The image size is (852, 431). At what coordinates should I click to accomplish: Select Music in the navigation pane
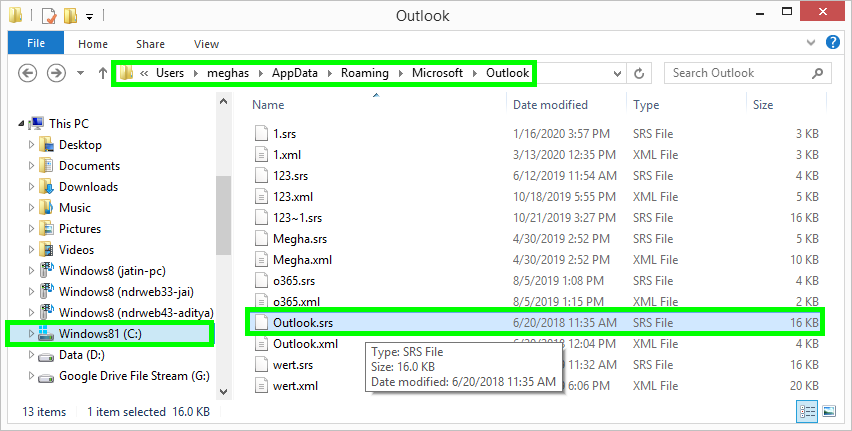tap(75, 208)
